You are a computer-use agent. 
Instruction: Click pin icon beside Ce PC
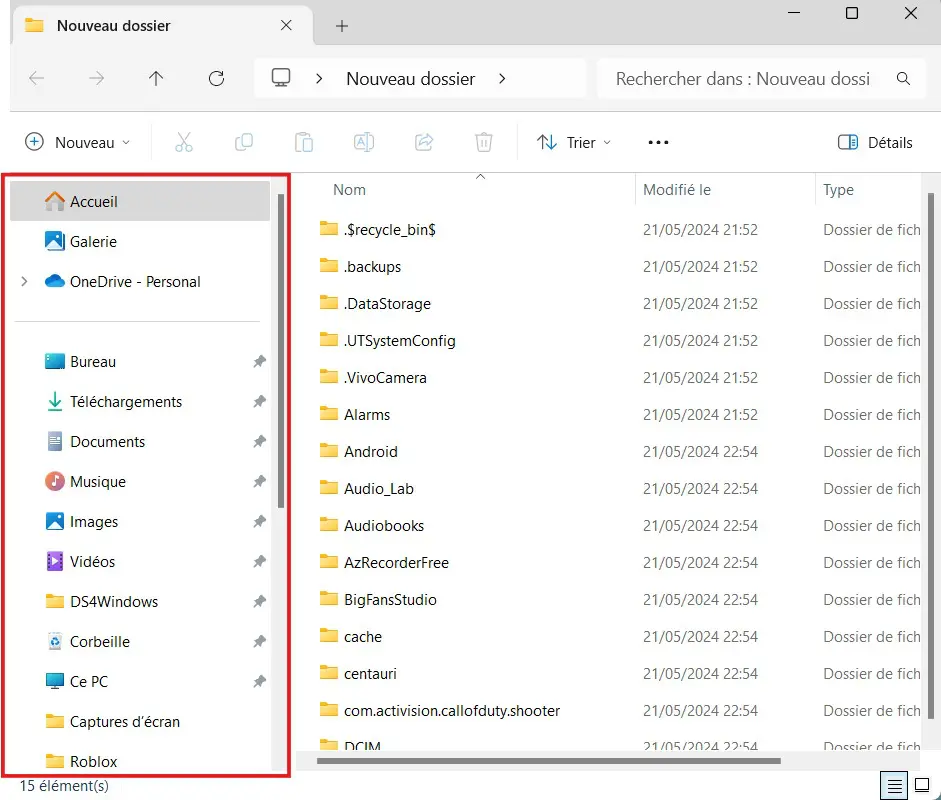pyautogui.click(x=259, y=682)
